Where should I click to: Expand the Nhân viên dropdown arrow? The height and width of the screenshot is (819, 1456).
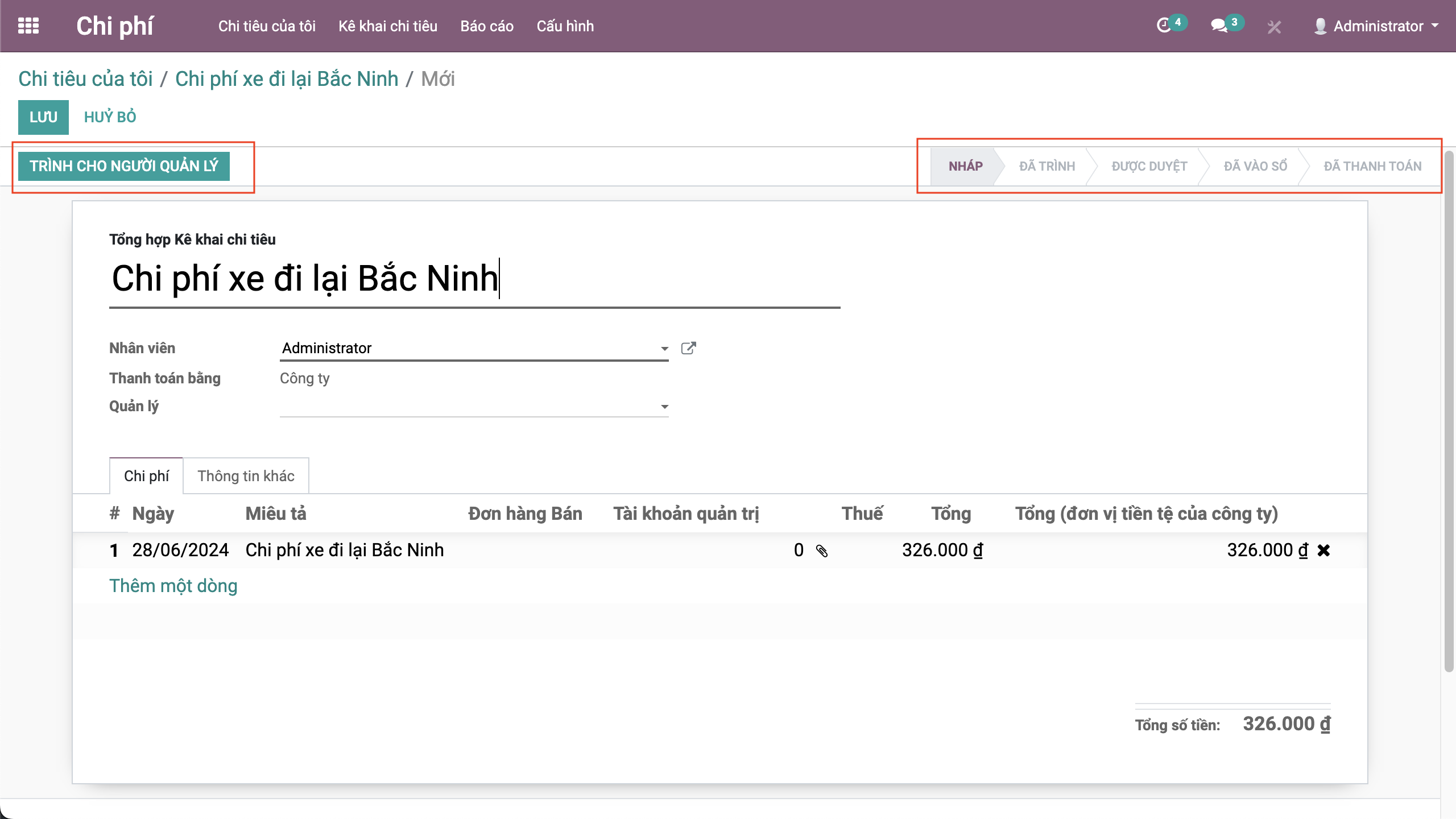664,349
